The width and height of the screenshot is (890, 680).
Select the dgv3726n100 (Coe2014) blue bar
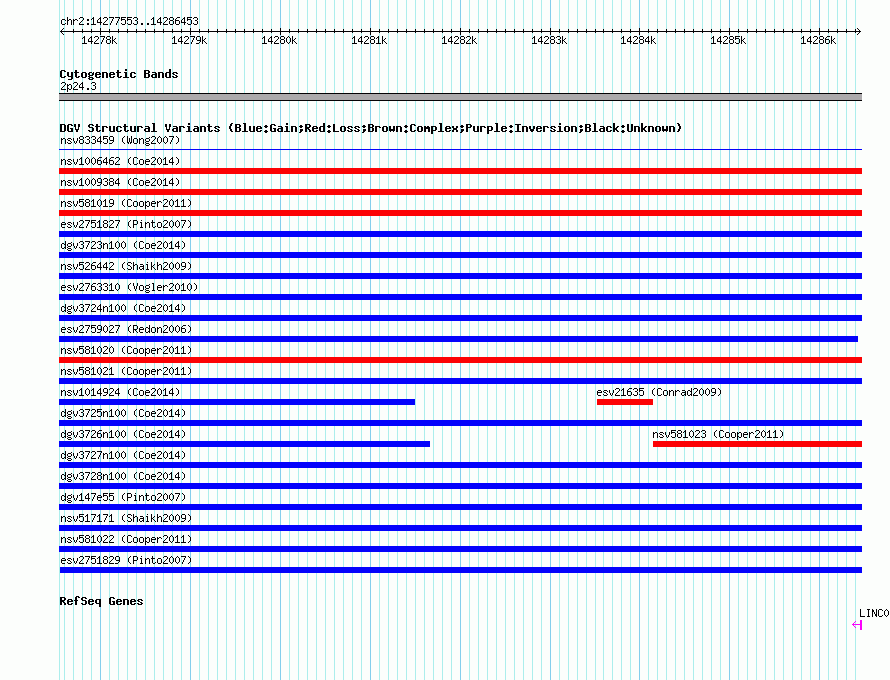[x=245, y=444]
